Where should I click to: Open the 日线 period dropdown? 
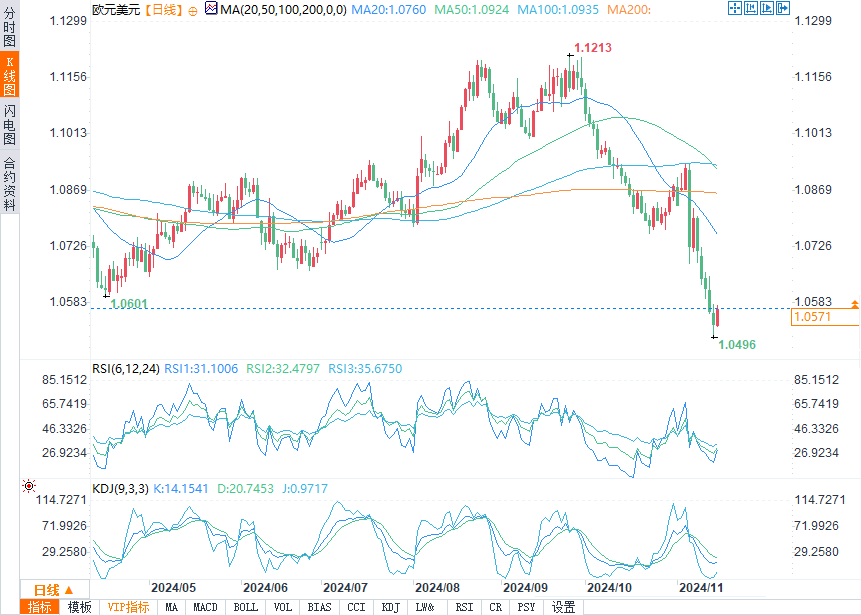(54, 590)
